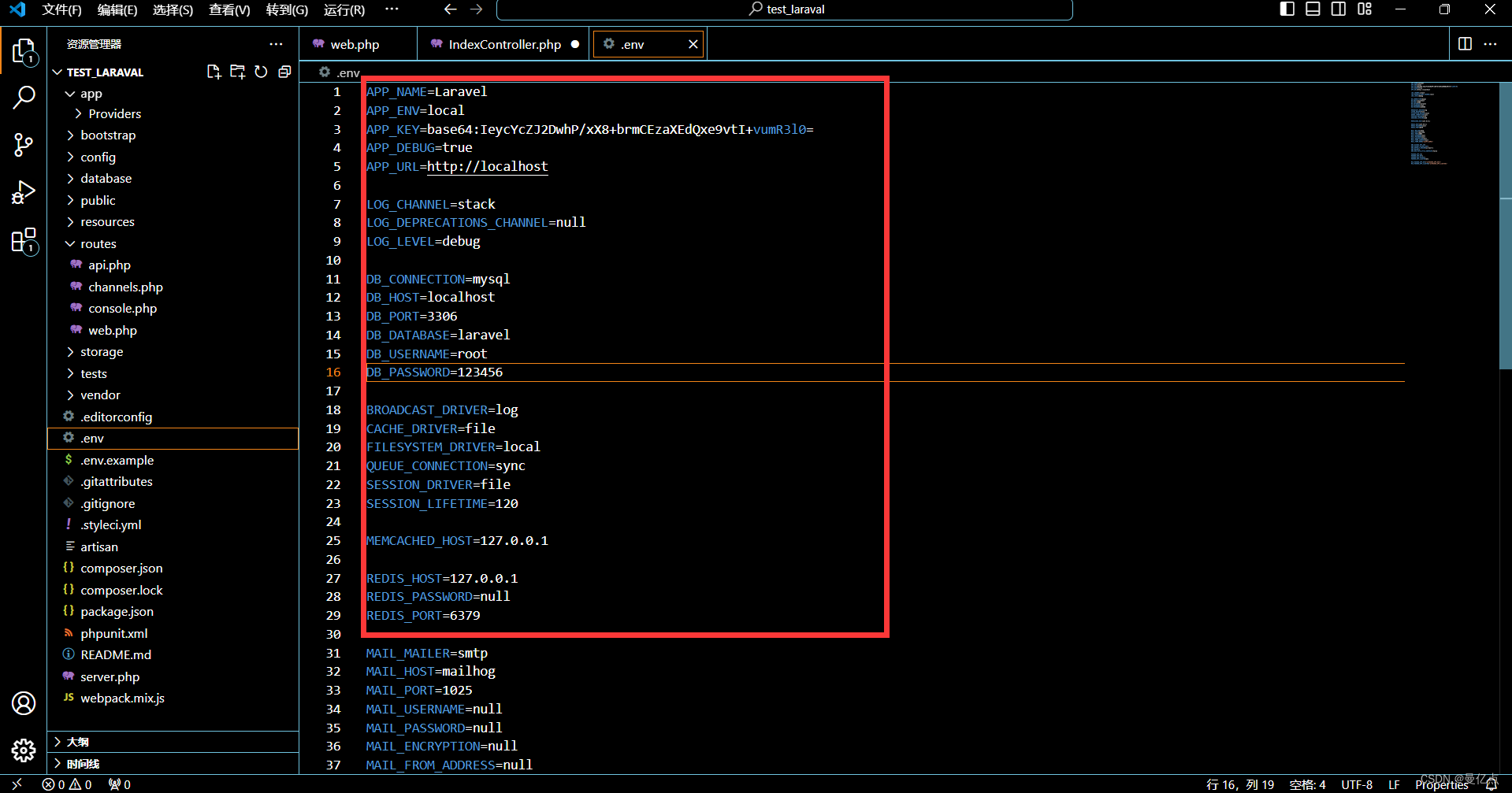Screen dimensions: 1512x793
Task: Switch to the web.php editor tab
Action: 358,44
